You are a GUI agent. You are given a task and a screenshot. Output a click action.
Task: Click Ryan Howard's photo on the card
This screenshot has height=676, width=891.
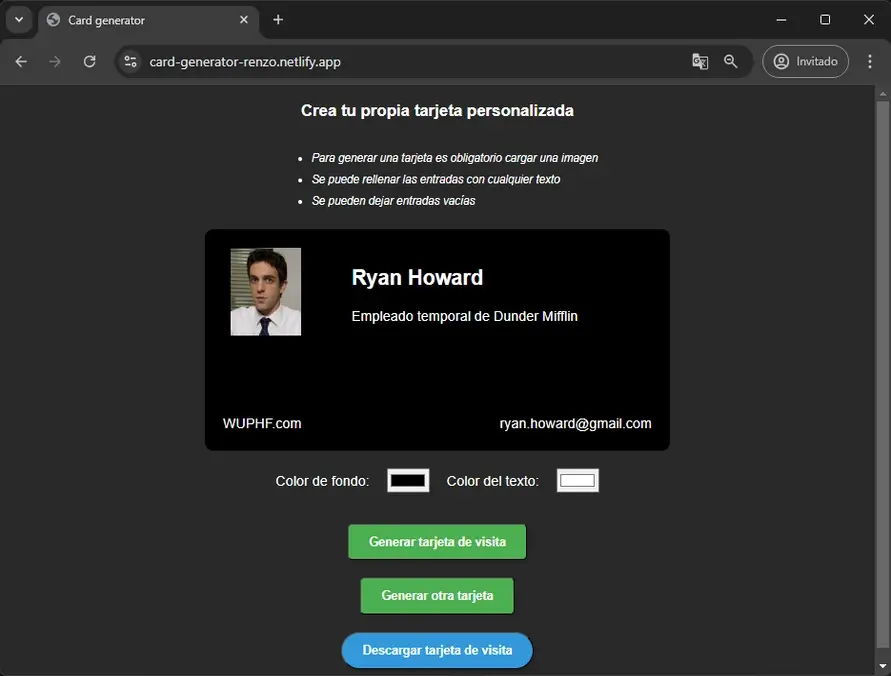point(265,292)
